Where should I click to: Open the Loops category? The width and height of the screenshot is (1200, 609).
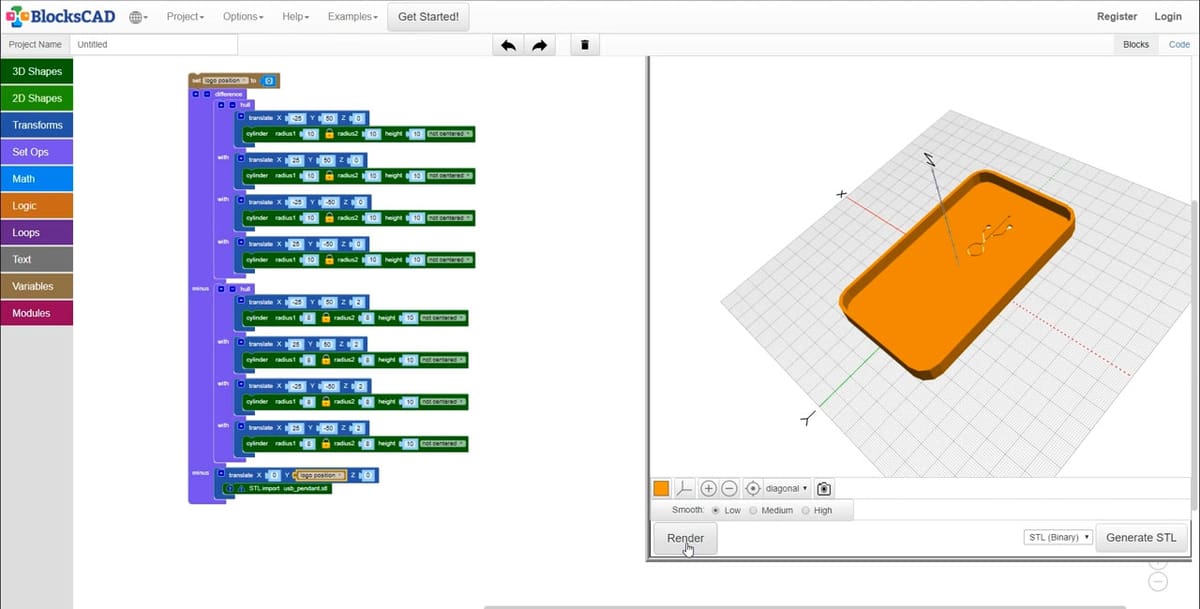pos(37,232)
